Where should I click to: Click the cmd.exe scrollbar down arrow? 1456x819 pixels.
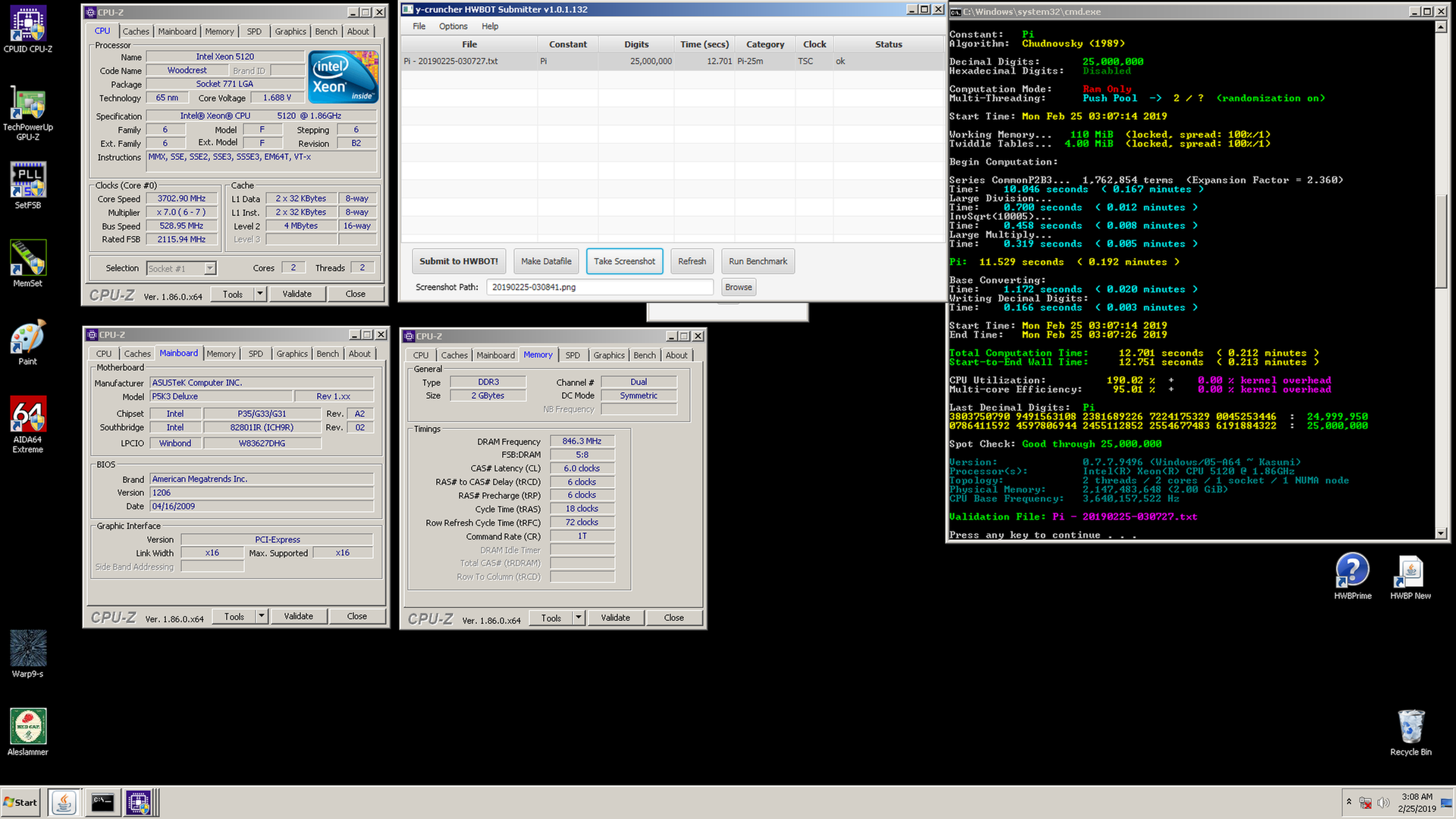(x=1441, y=533)
